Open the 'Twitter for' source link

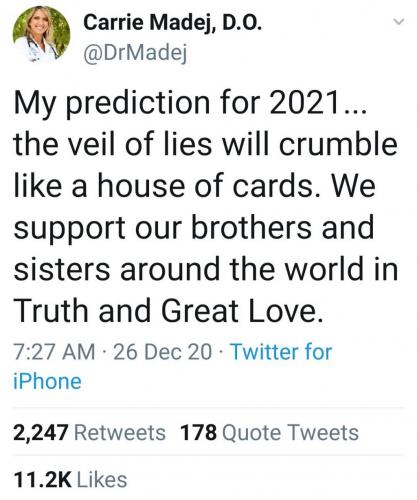pyautogui.click(x=281, y=352)
